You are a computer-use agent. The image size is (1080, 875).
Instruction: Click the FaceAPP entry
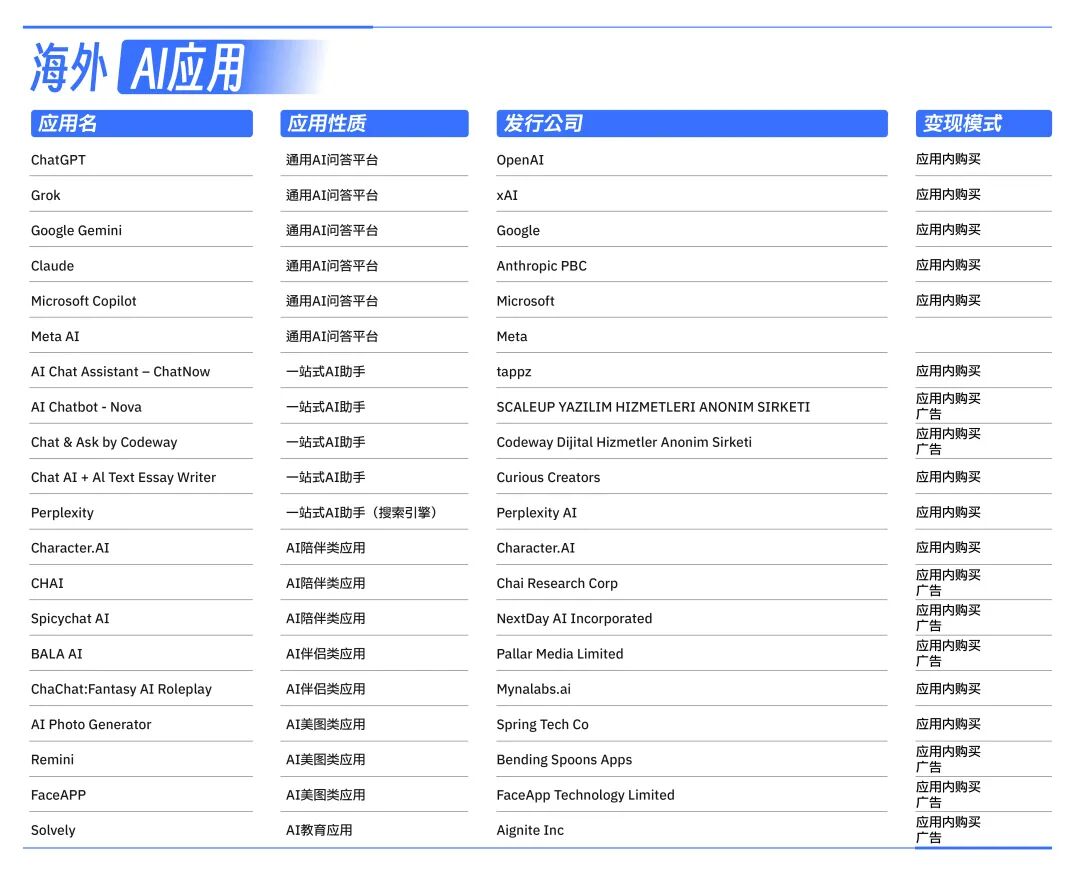click(x=57, y=794)
